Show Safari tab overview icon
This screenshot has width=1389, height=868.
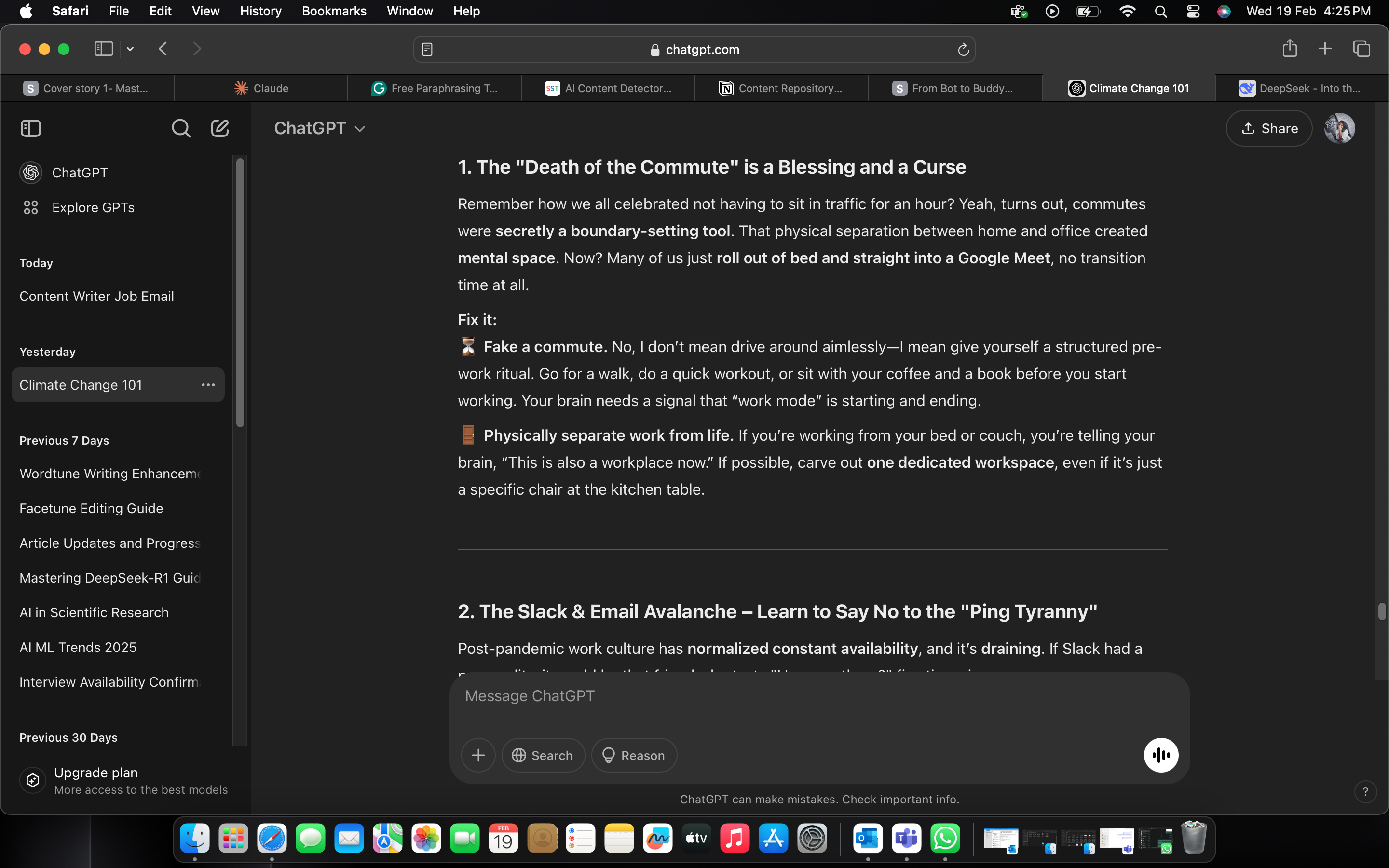click(1362, 49)
